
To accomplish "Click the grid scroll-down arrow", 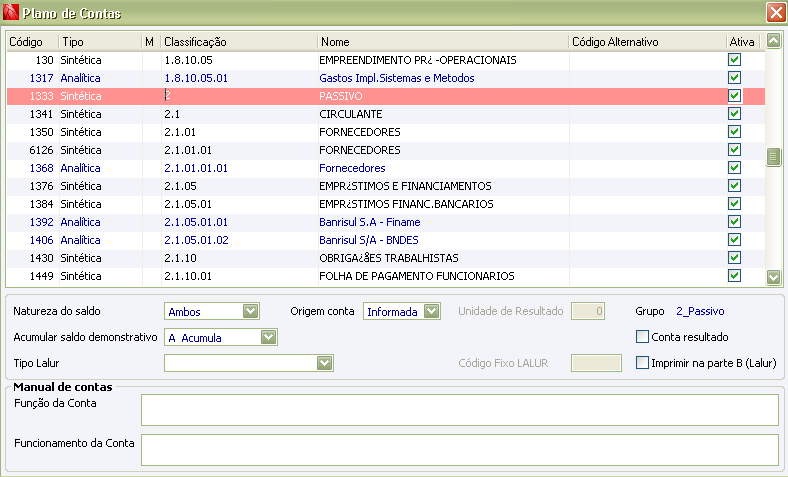I will [x=773, y=276].
